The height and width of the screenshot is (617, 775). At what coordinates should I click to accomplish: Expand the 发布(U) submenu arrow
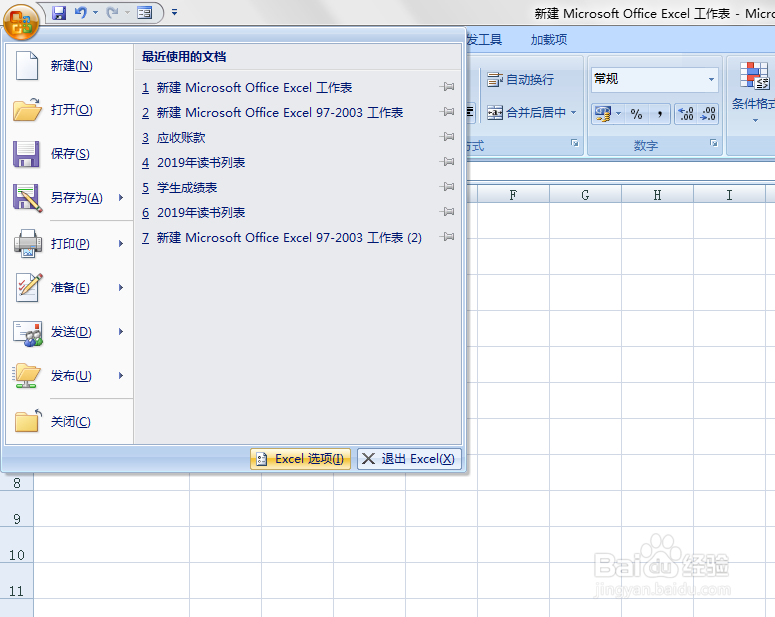(x=121, y=376)
